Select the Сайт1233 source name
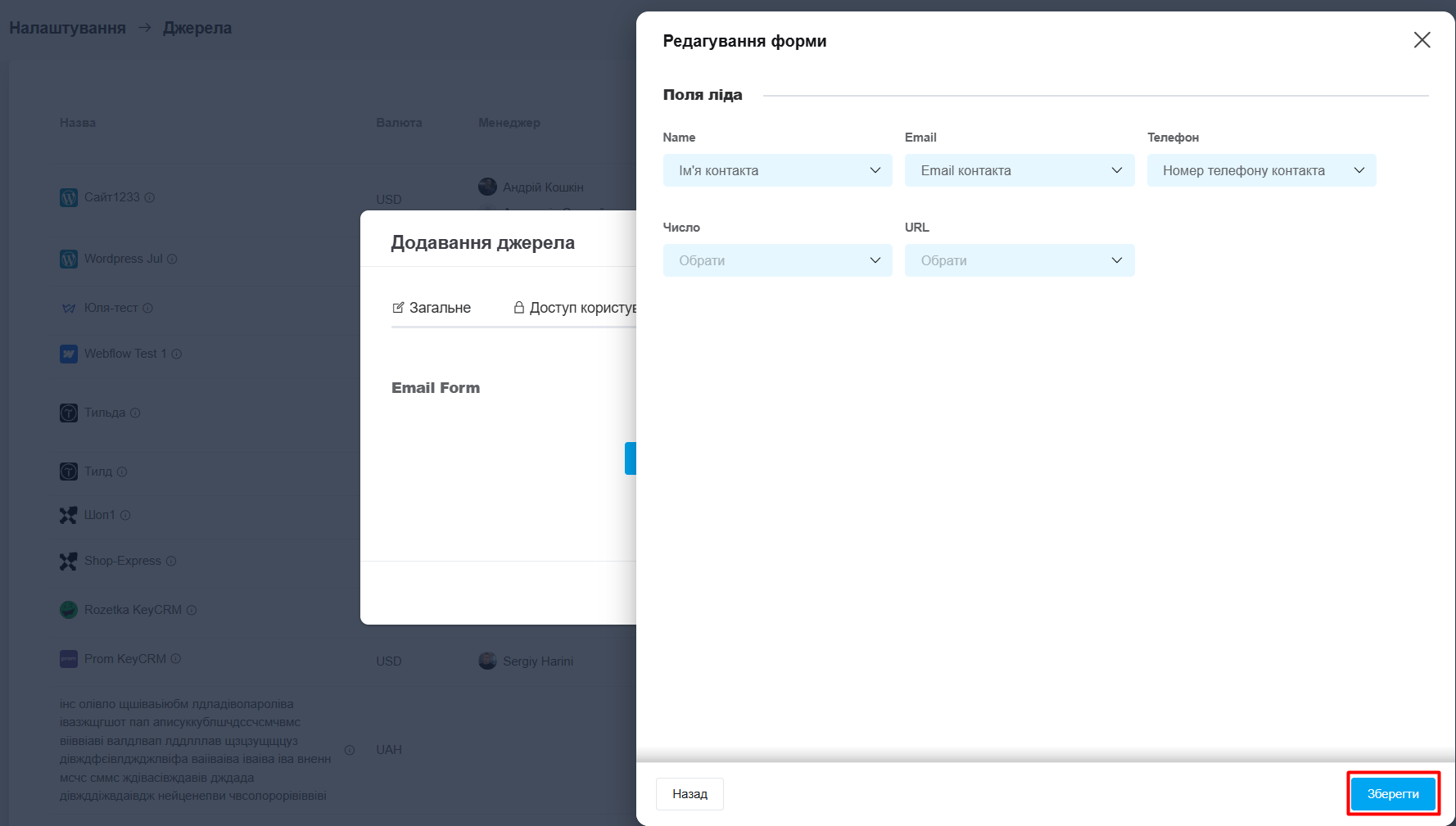 112,197
